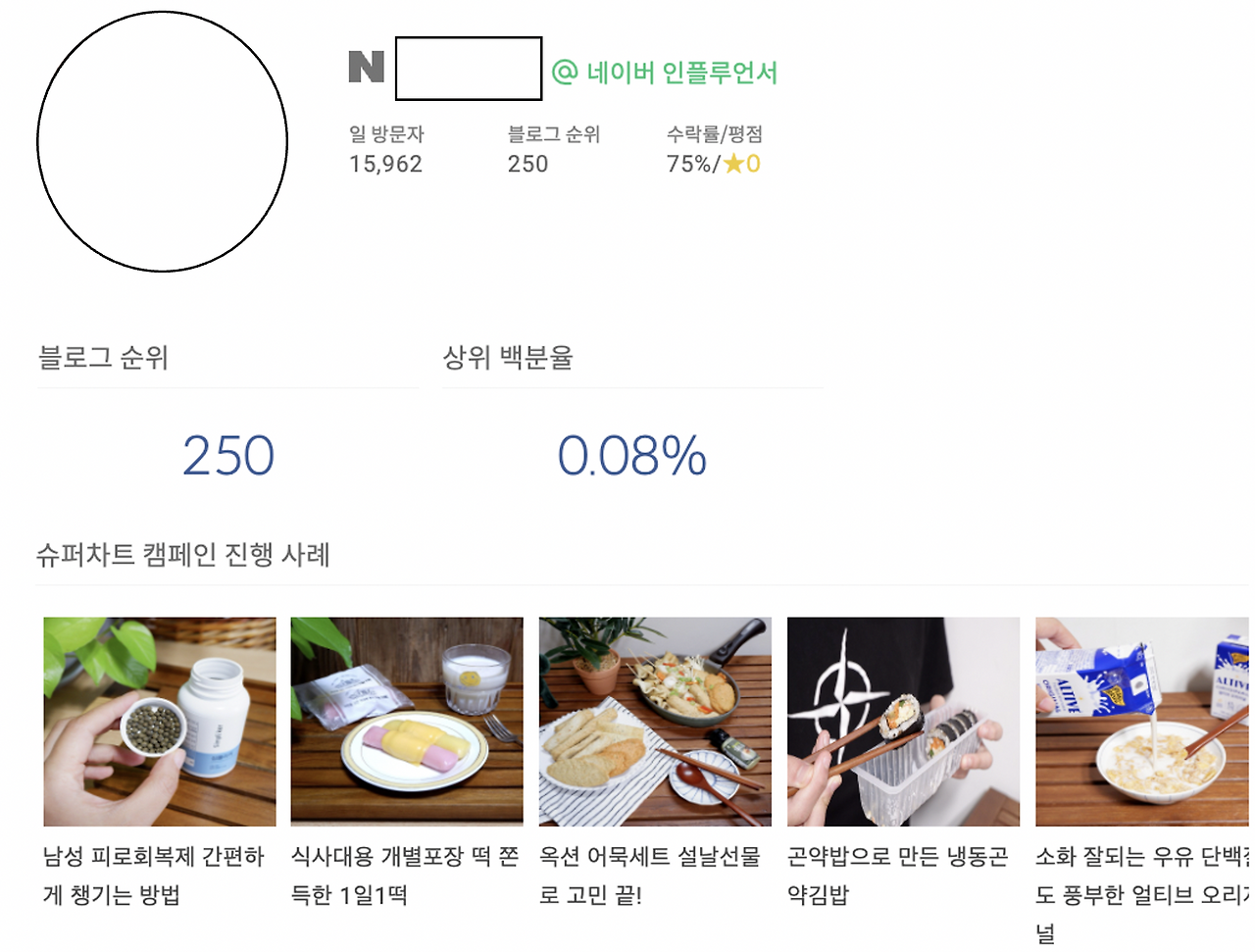1255x952 pixels.
Task: Open the 곤약밥 frozen gimbap thumbnail
Action: click(x=903, y=720)
